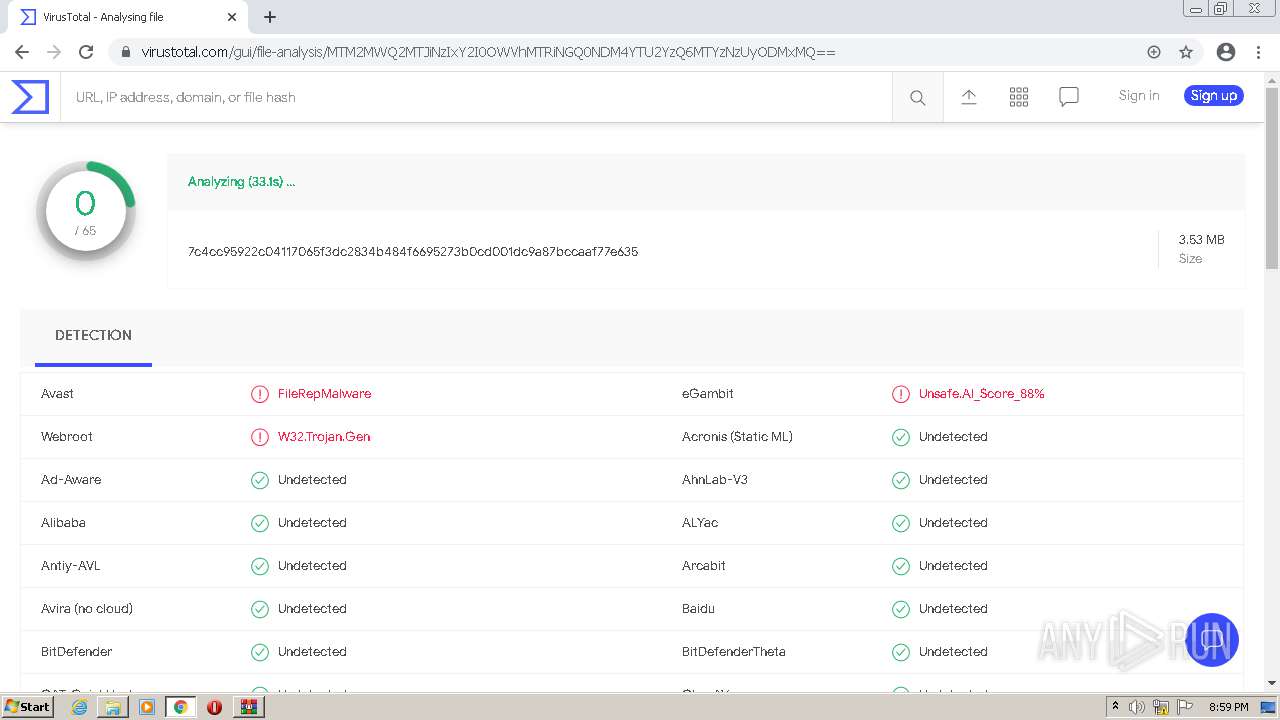Bookmark this page with star icon

point(1186,52)
